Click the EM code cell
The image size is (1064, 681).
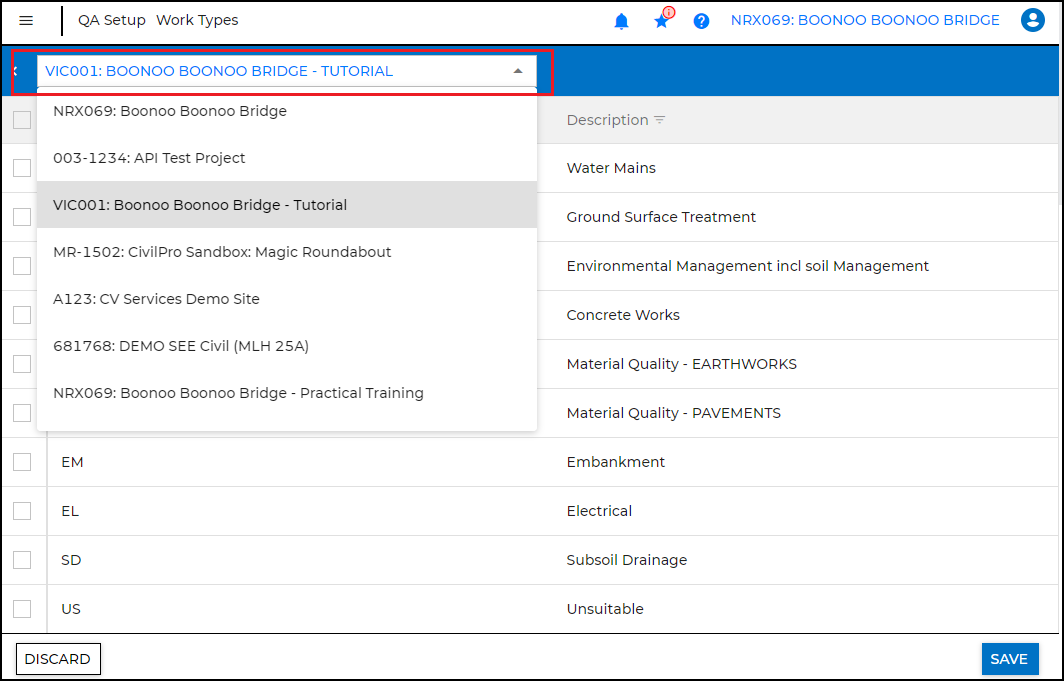pyautogui.click(x=72, y=462)
